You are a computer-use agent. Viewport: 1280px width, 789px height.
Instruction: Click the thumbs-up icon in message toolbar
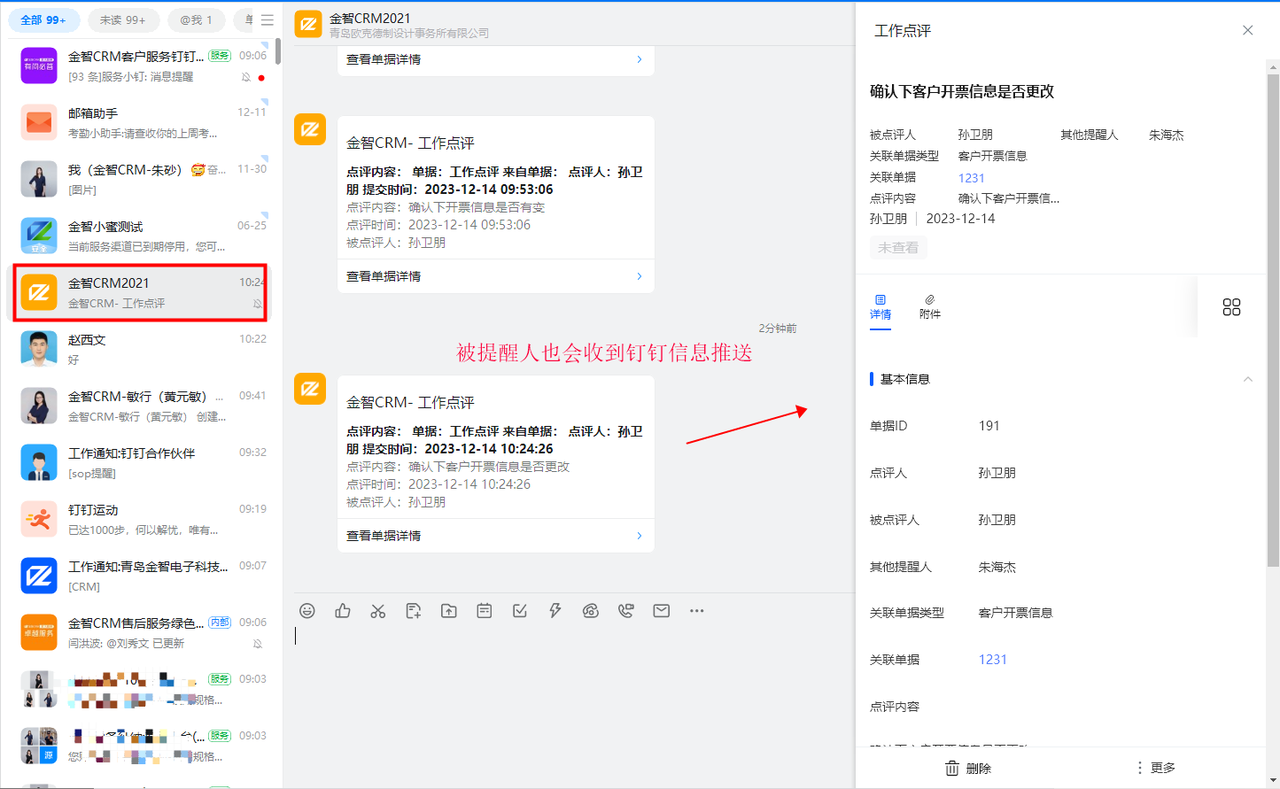(x=343, y=611)
